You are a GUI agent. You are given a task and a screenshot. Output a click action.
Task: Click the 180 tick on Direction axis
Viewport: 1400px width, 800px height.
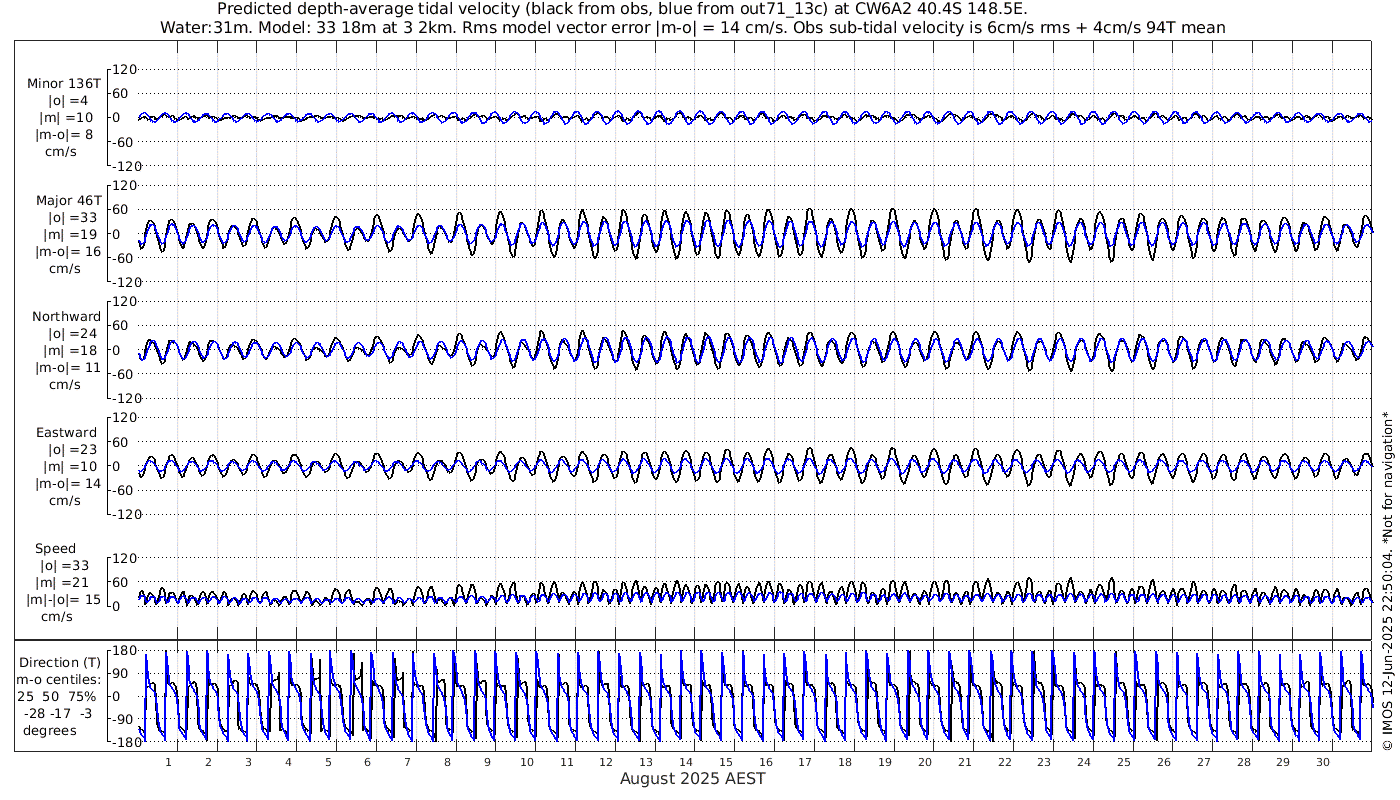coord(123,651)
